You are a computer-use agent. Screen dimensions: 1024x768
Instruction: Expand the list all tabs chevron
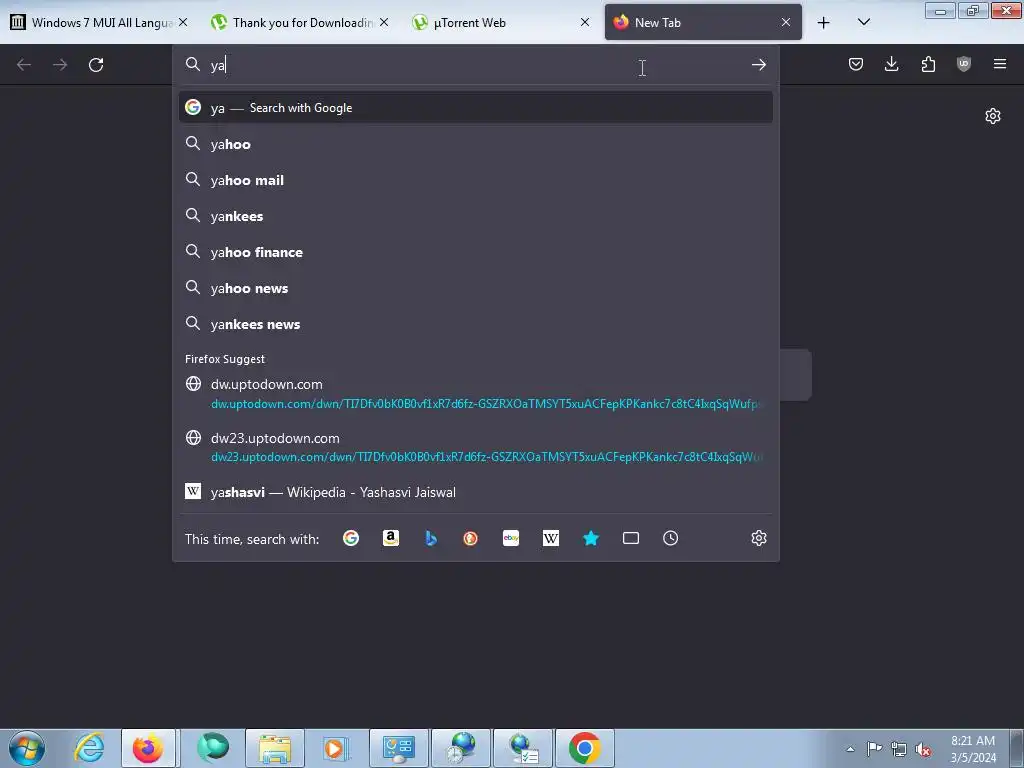click(x=863, y=23)
